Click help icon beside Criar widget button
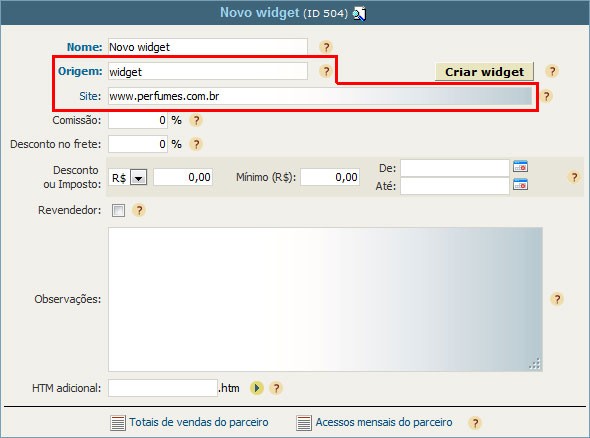Image resolution: width=590 pixels, height=438 pixels. [x=552, y=71]
